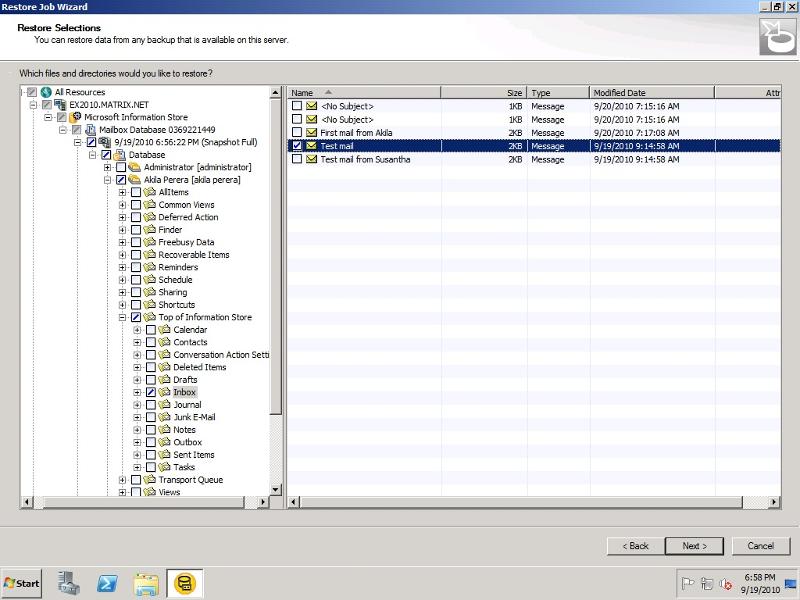Switch to Backup Exec taskbar icon

[185, 583]
